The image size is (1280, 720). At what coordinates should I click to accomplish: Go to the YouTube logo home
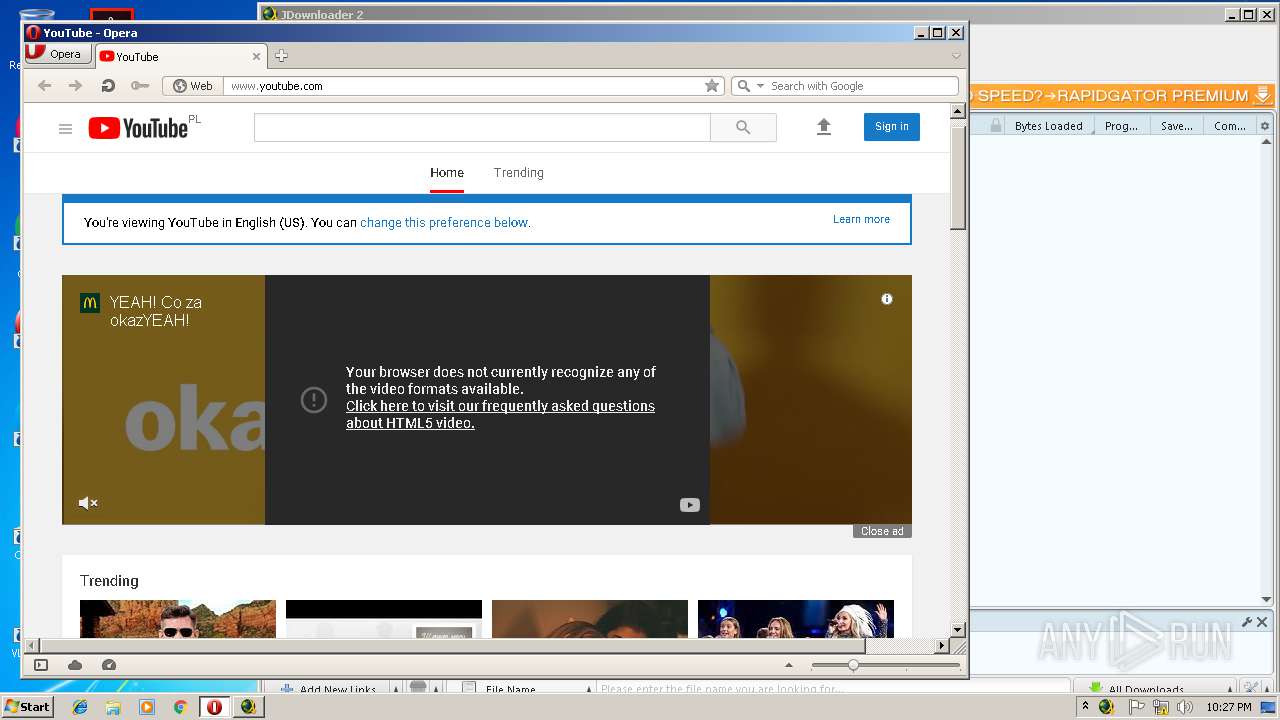pyautogui.click(x=138, y=128)
